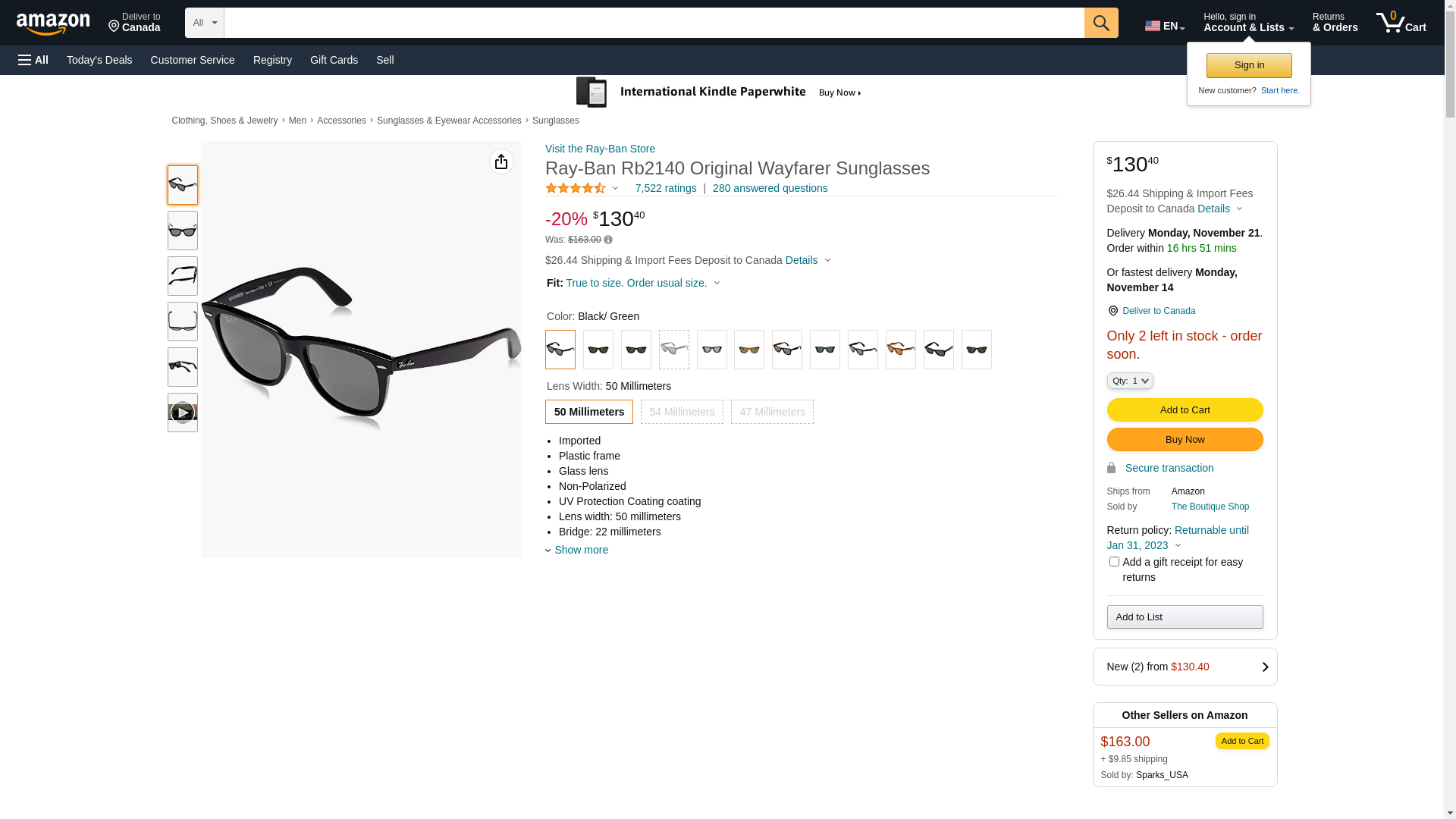1456x819 pixels.
Task: Play the product video thumbnail
Action: pyautogui.click(x=183, y=413)
